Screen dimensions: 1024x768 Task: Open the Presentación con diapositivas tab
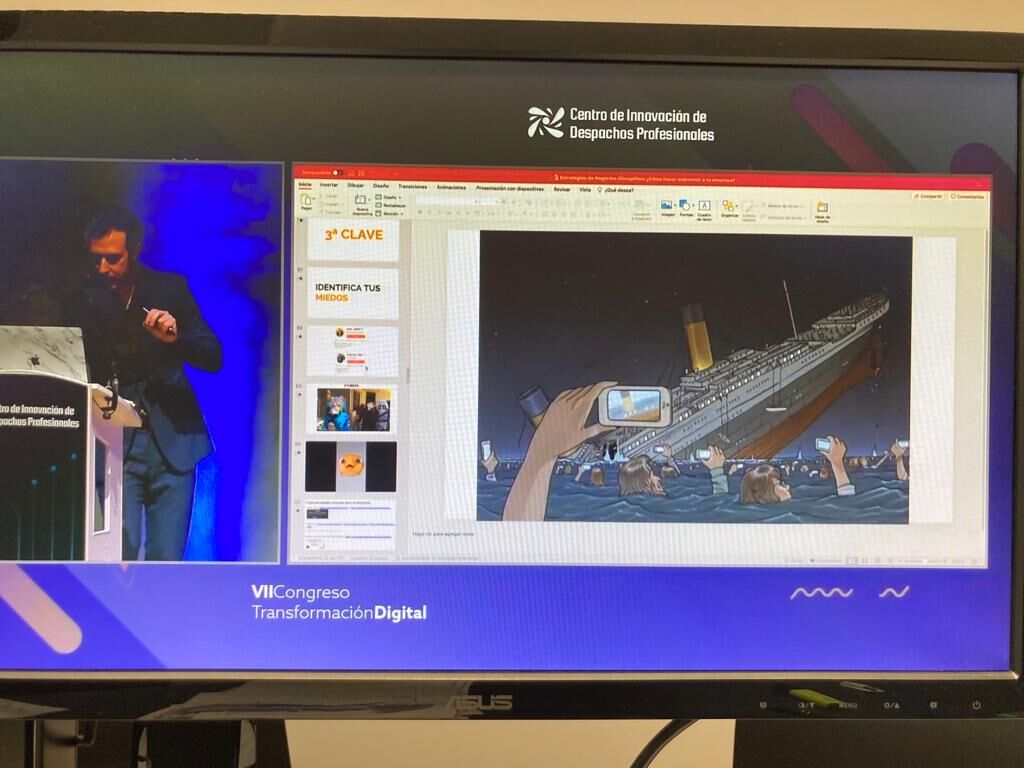click(x=510, y=189)
